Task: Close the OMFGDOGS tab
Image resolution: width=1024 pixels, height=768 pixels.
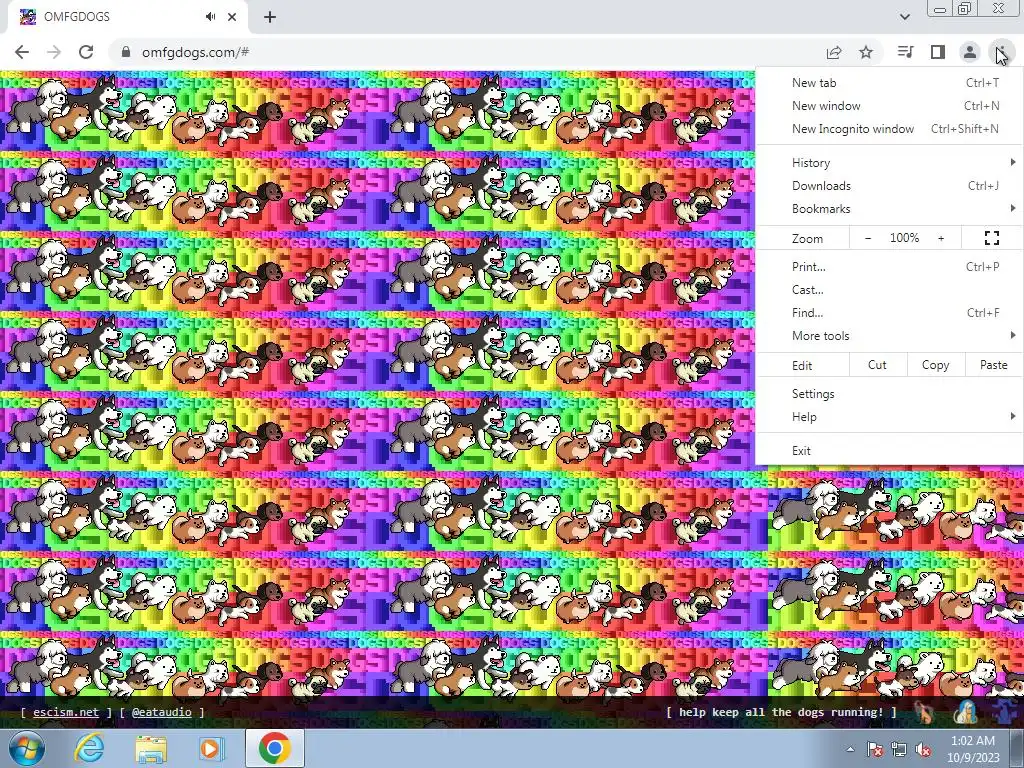Action: pos(232,17)
